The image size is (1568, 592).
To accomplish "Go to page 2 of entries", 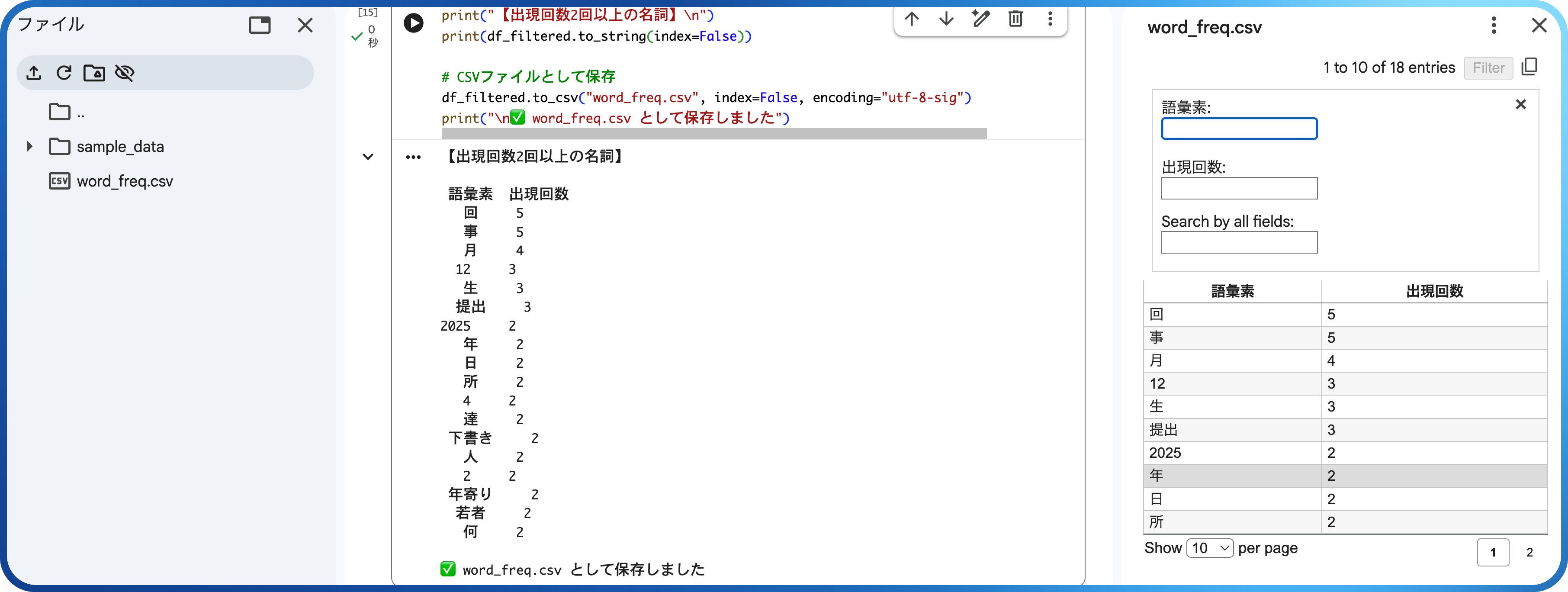I will pyautogui.click(x=1529, y=553).
